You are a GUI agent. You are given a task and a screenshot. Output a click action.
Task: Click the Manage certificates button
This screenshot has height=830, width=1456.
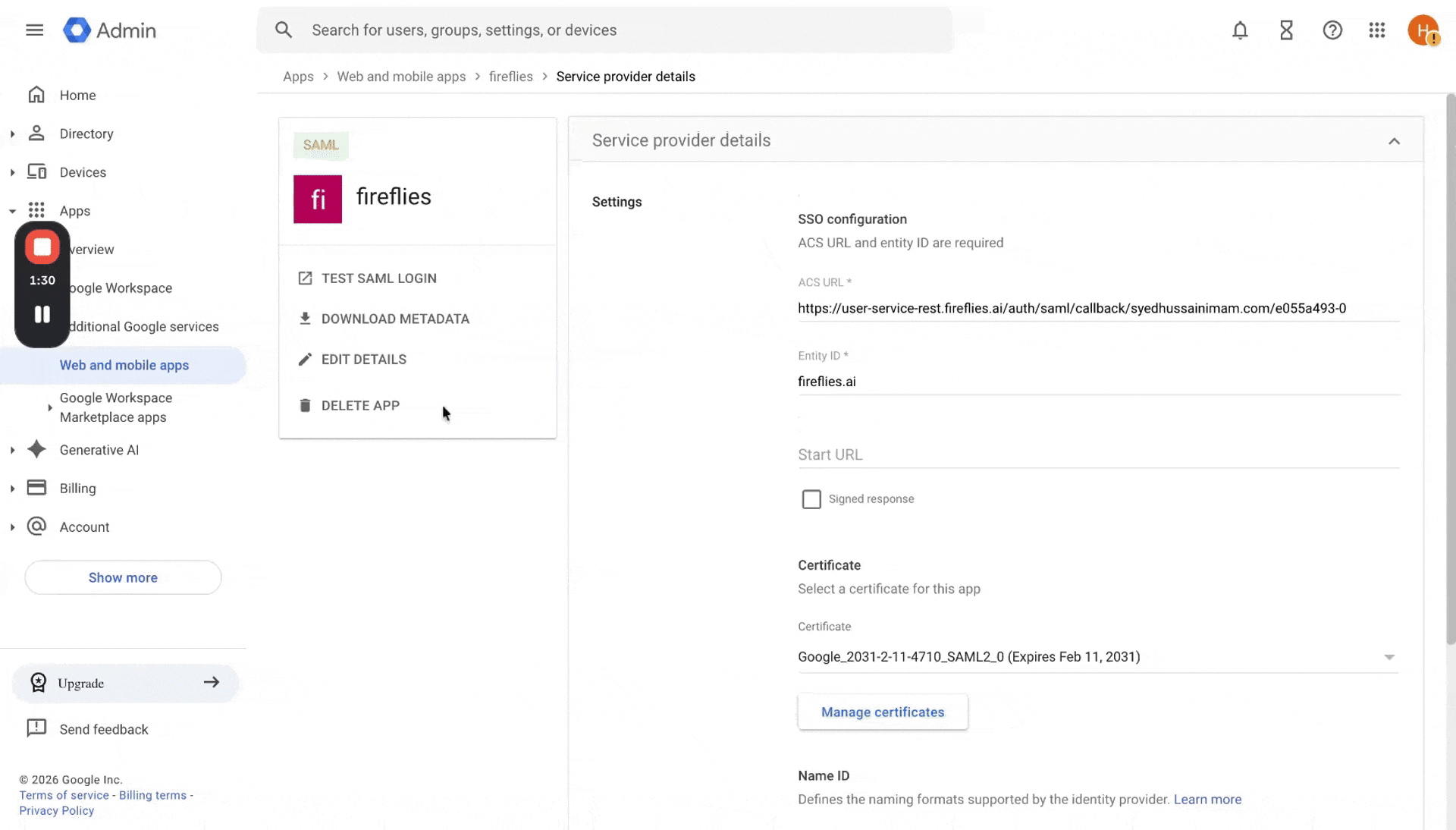point(883,712)
